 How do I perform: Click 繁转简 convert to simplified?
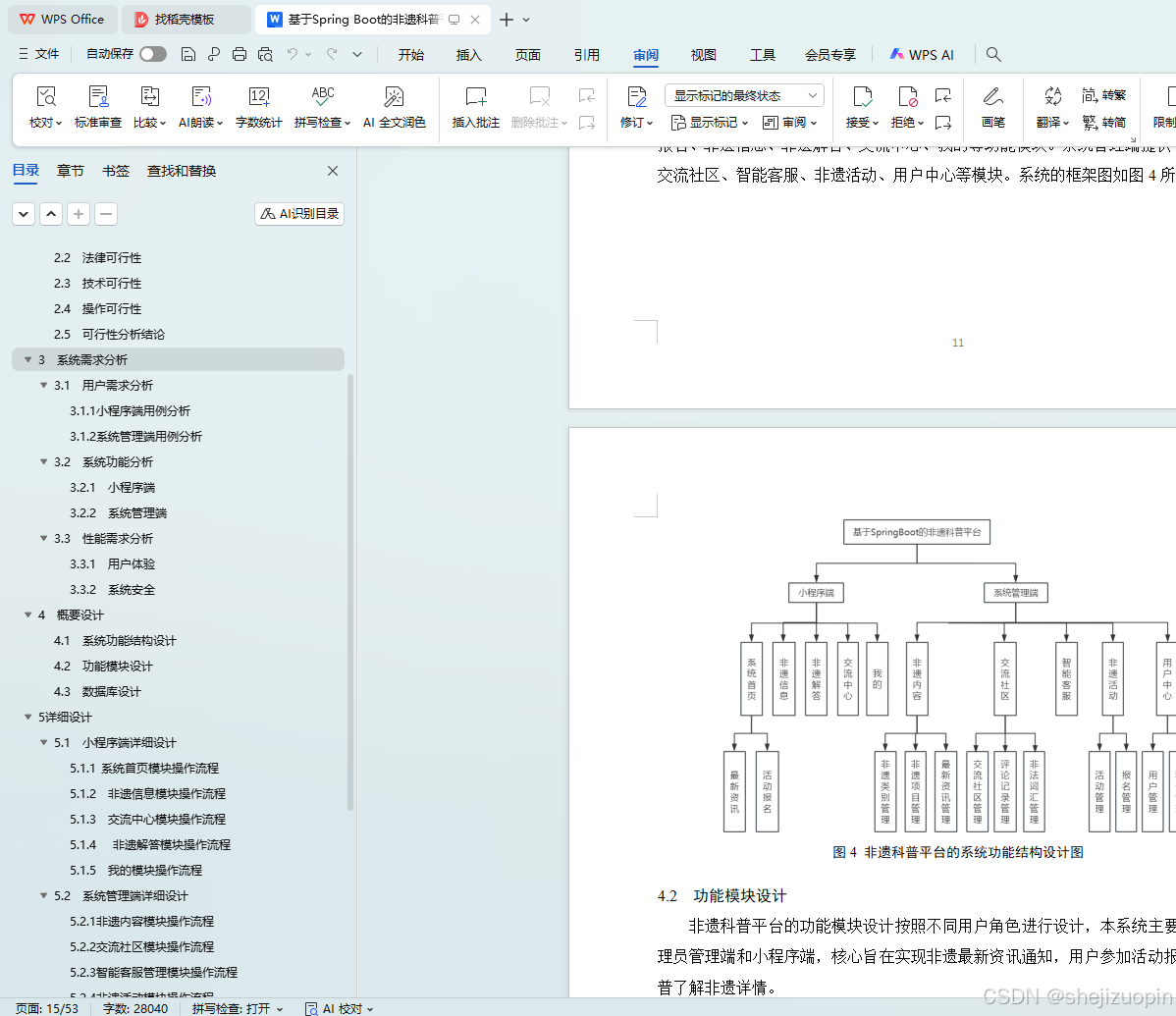[1104, 123]
